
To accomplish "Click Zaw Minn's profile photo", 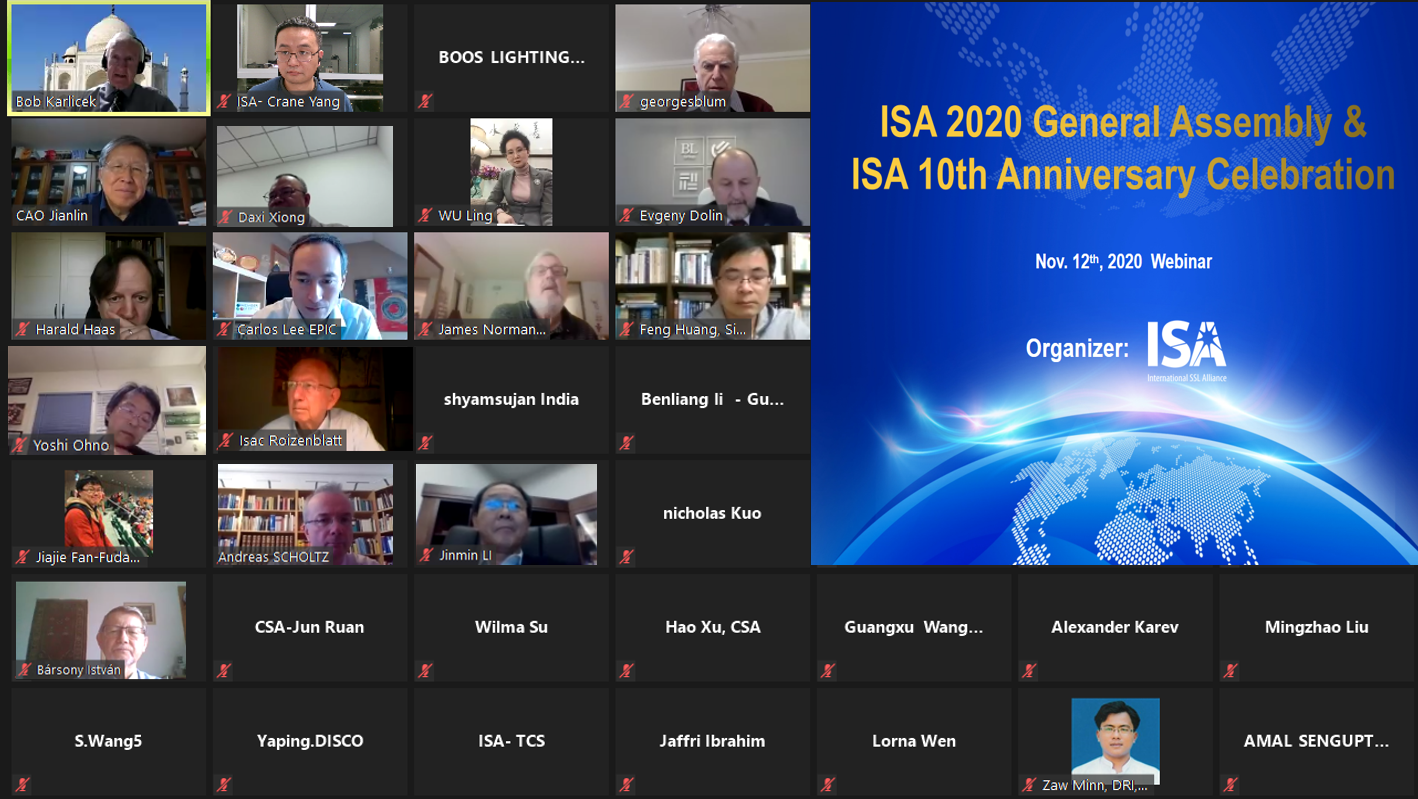I will 1115,738.
